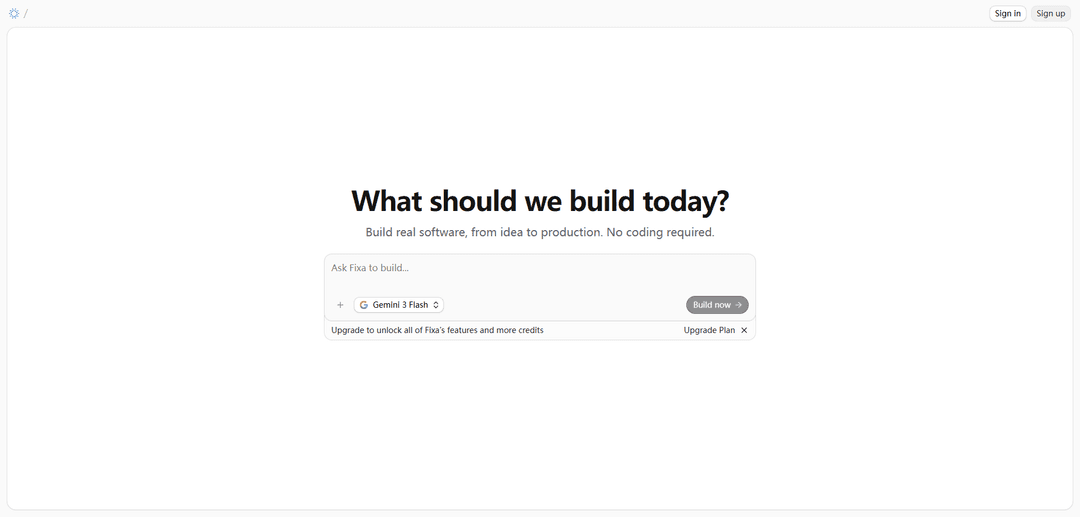
Task: Click the plus attachment icon in prompt box
Action: [x=340, y=305]
